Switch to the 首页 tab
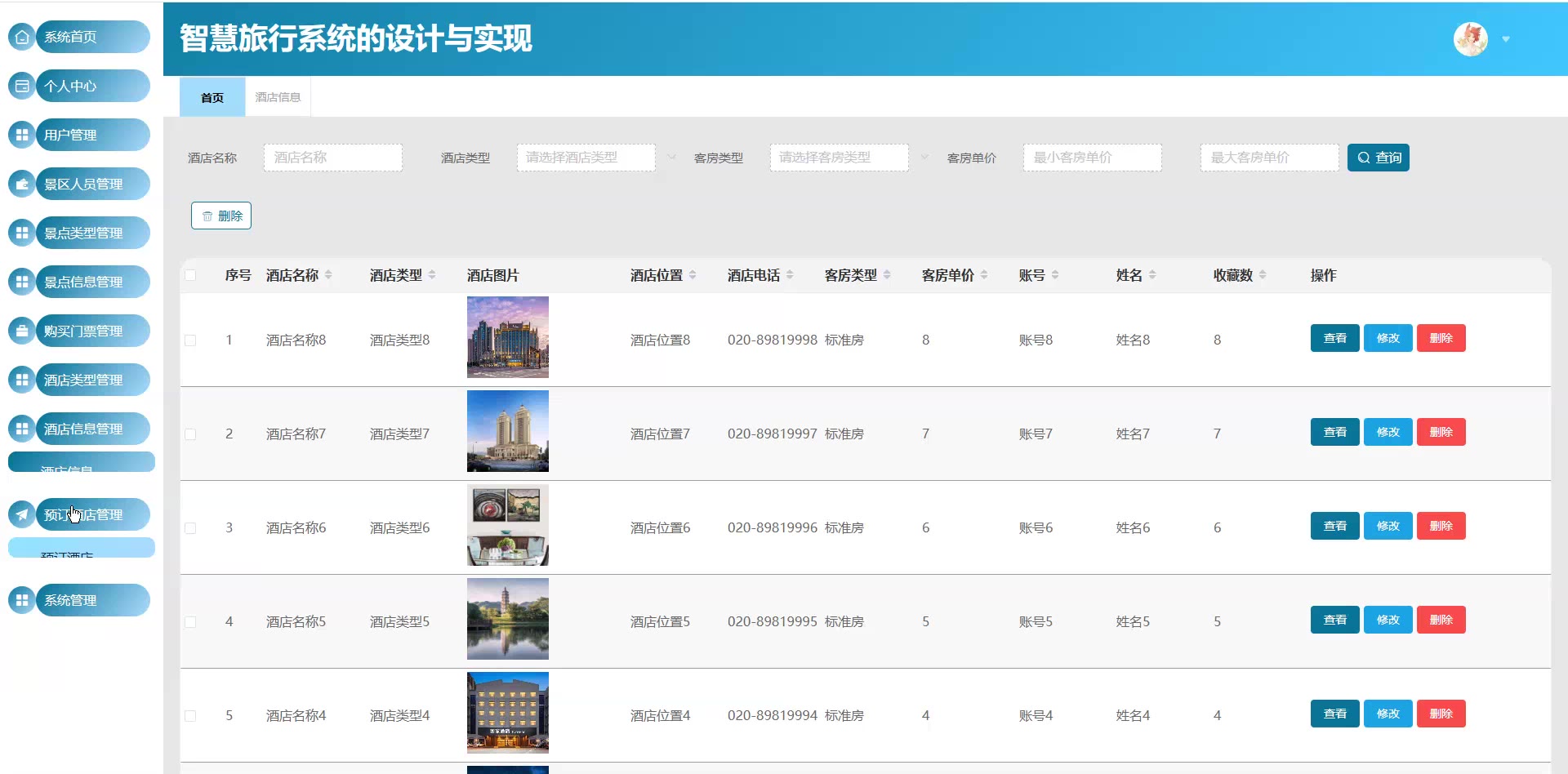Screen dimensions: 1568x774 (212, 97)
